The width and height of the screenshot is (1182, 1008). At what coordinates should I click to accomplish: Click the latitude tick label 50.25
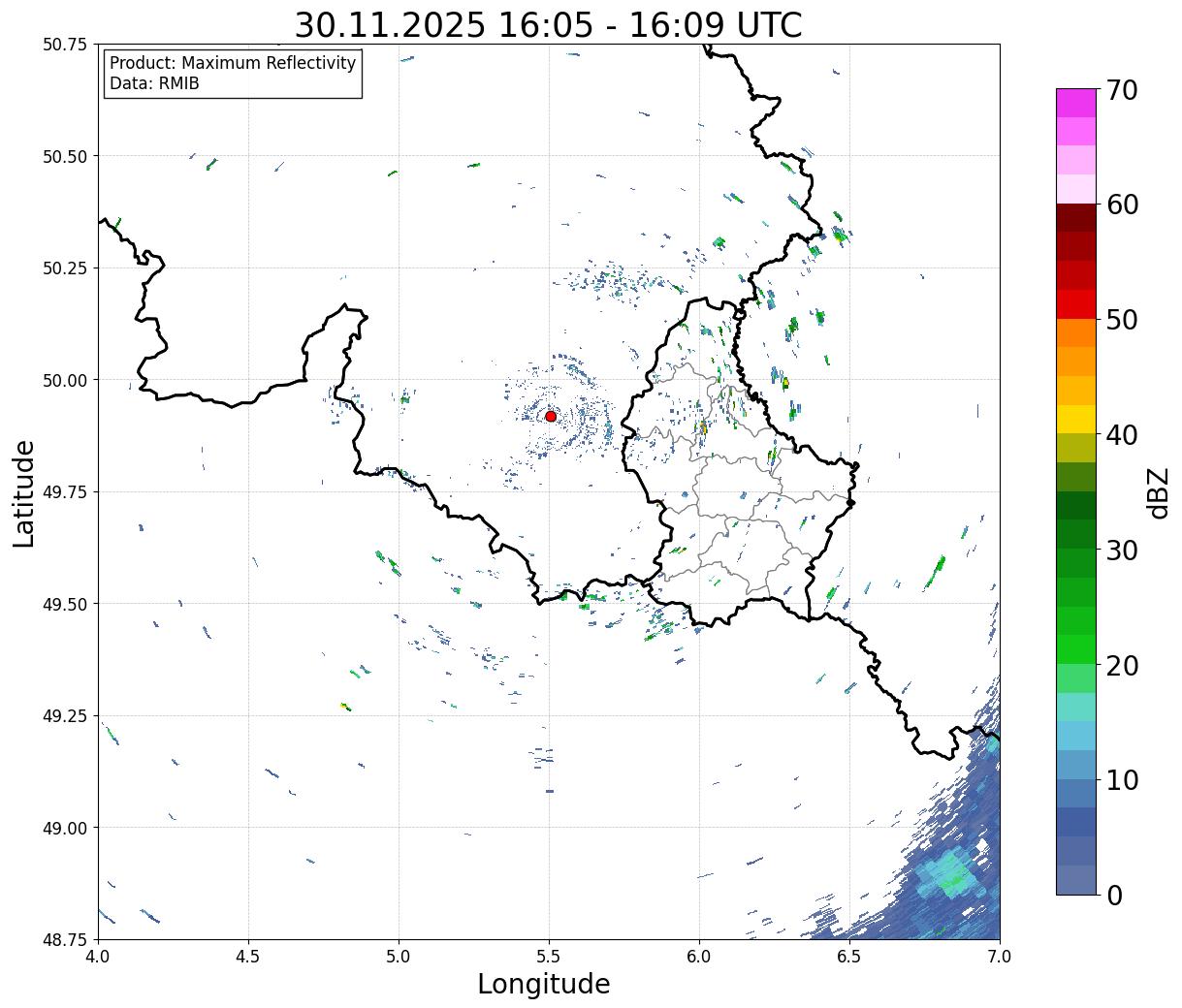64,268
